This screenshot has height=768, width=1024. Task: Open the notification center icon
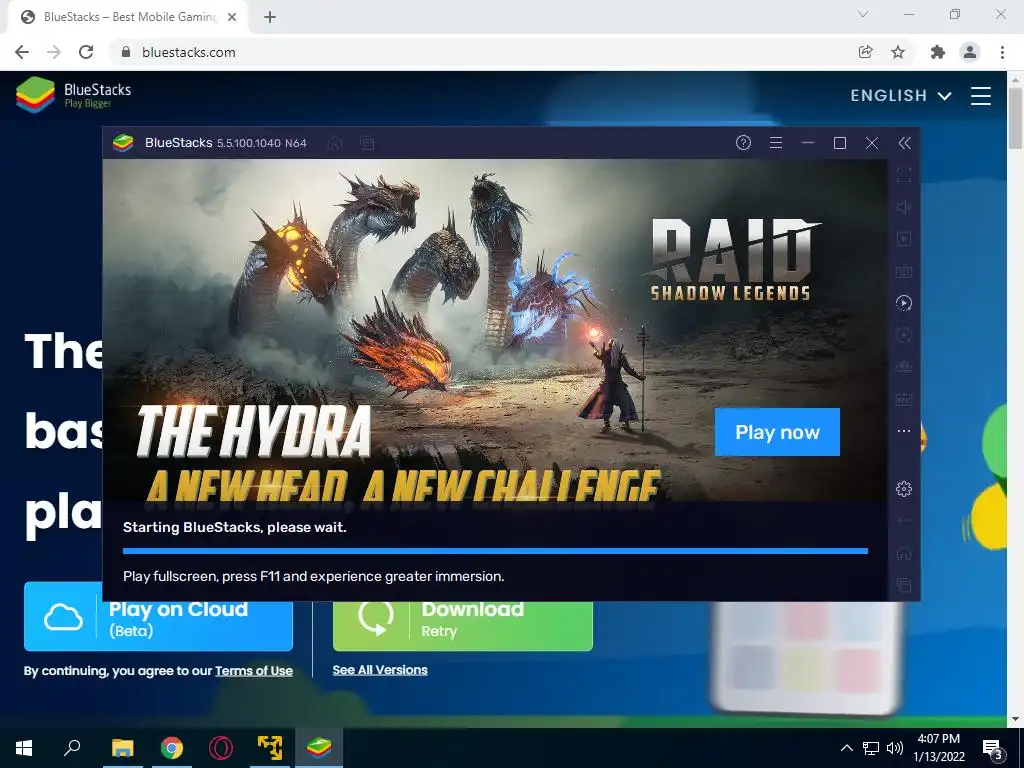(x=992, y=748)
